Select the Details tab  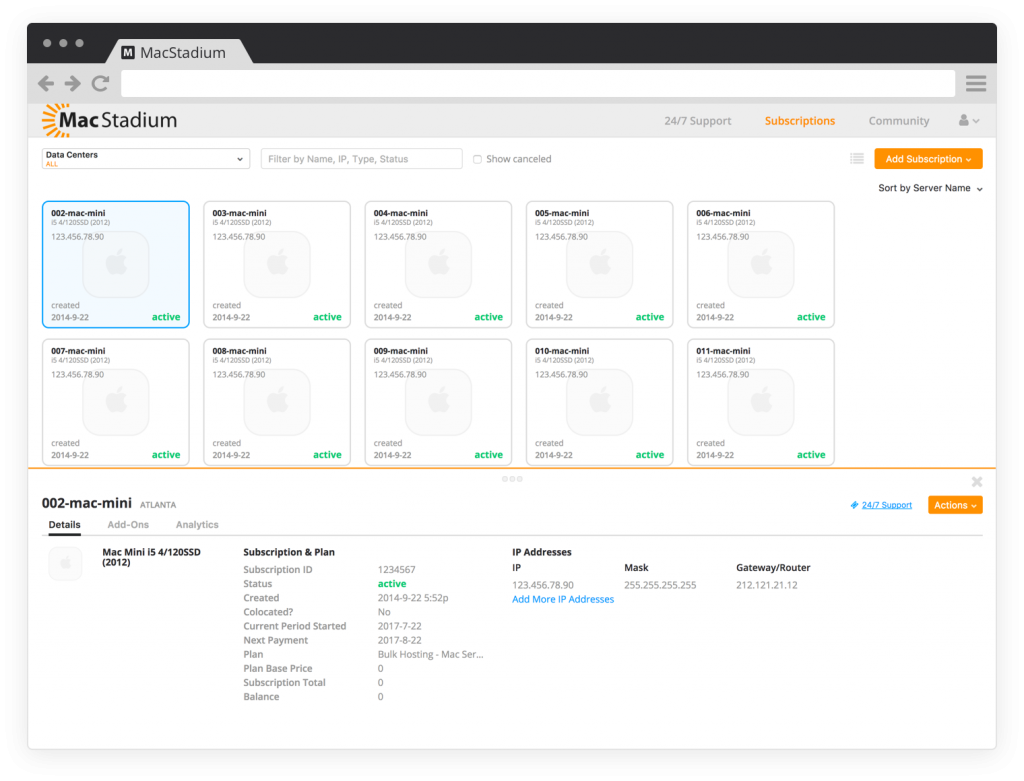(x=65, y=524)
